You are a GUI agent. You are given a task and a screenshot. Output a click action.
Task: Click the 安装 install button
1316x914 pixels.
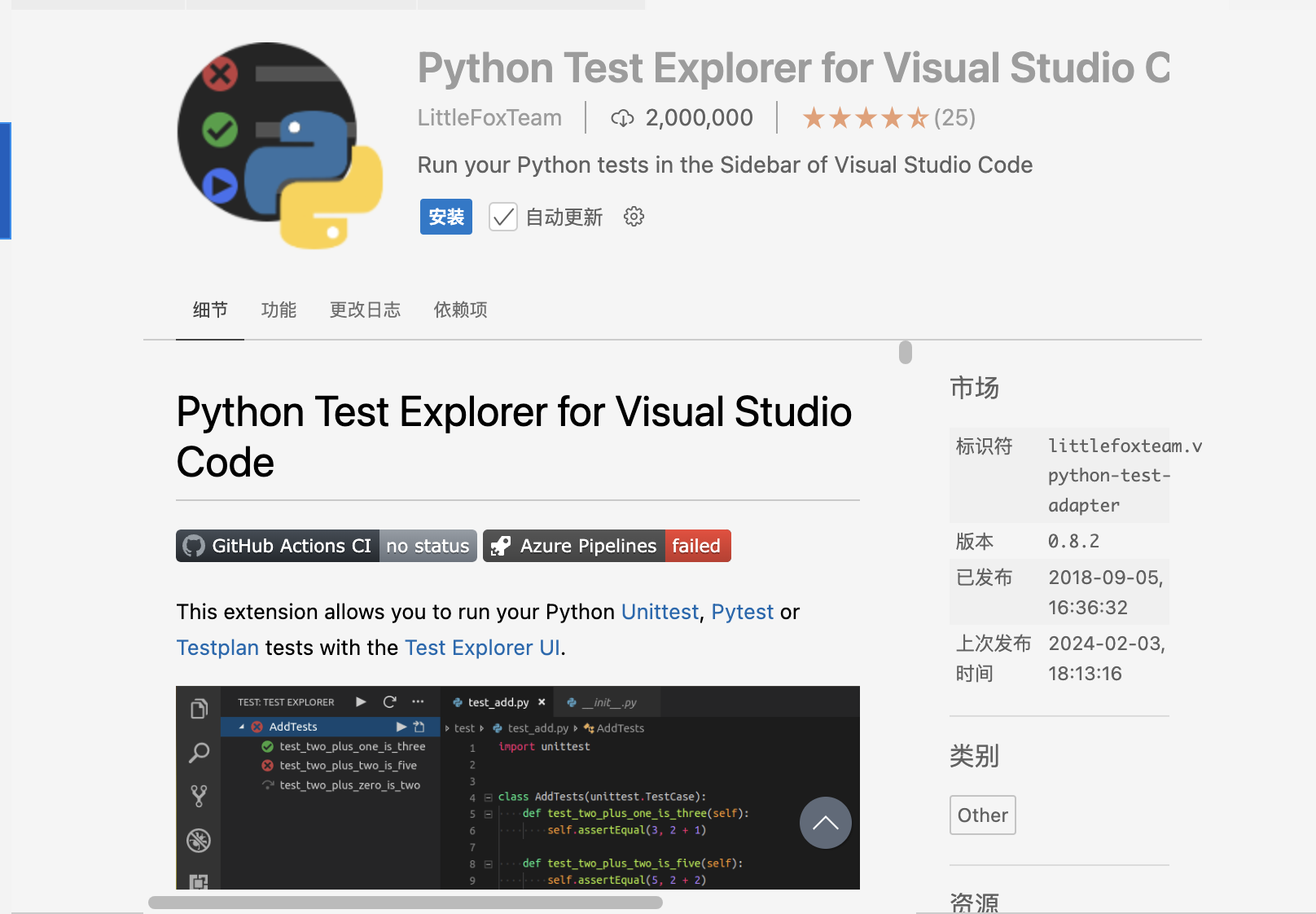446,217
